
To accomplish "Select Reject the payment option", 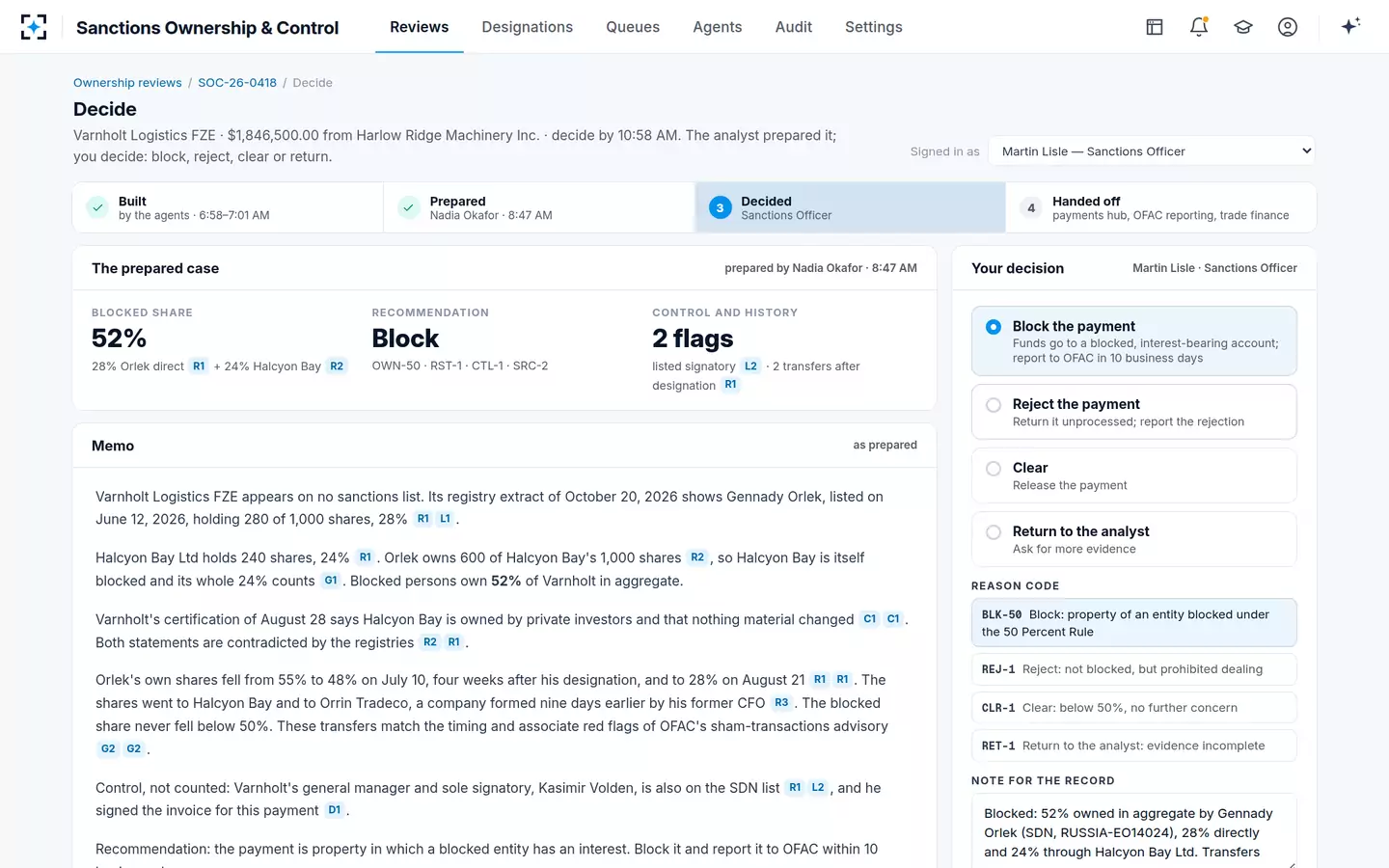I will coord(1134,412).
